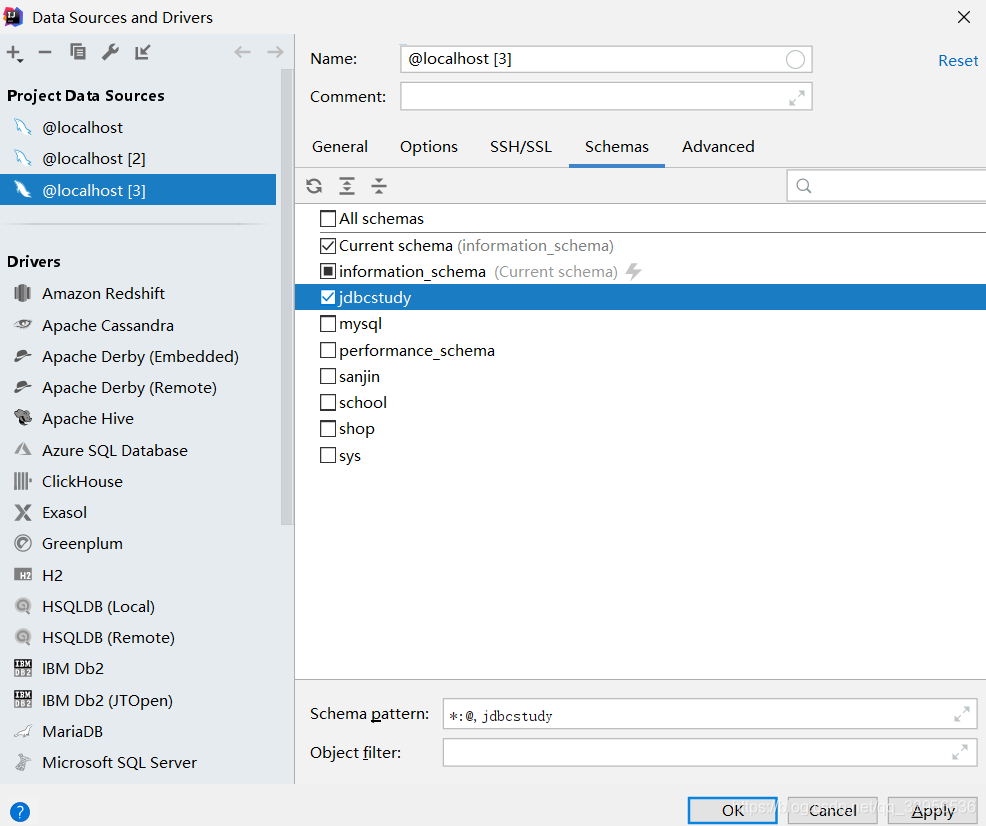Check the mysql schema checkbox
This screenshot has height=826, width=986.
328,324
